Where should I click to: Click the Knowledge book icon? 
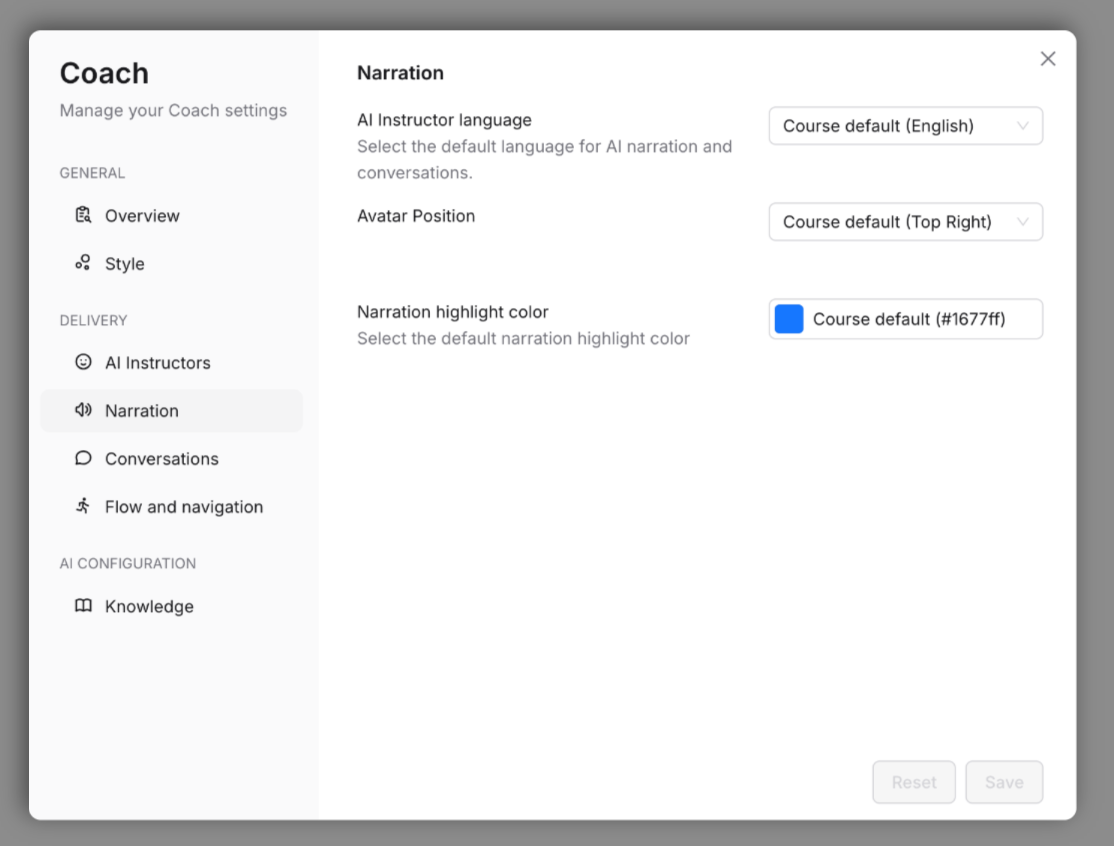click(84, 606)
